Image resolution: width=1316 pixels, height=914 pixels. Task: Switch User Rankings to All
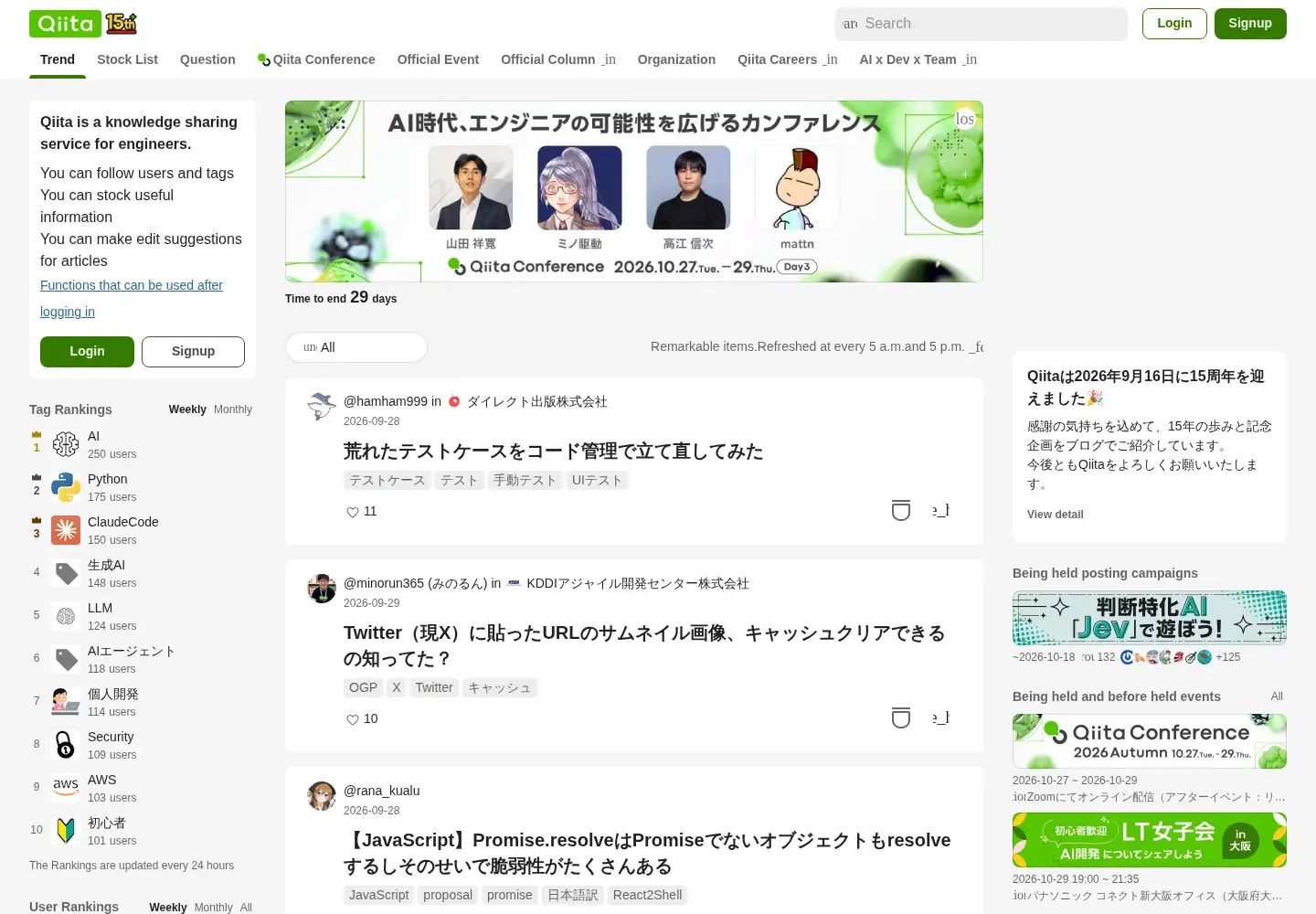click(246, 908)
